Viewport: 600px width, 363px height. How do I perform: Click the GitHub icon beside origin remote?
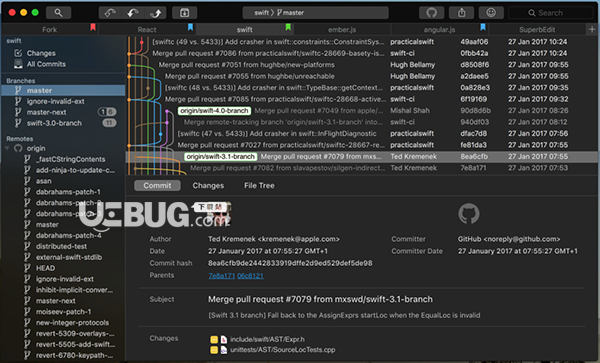click(x=18, y=148)
